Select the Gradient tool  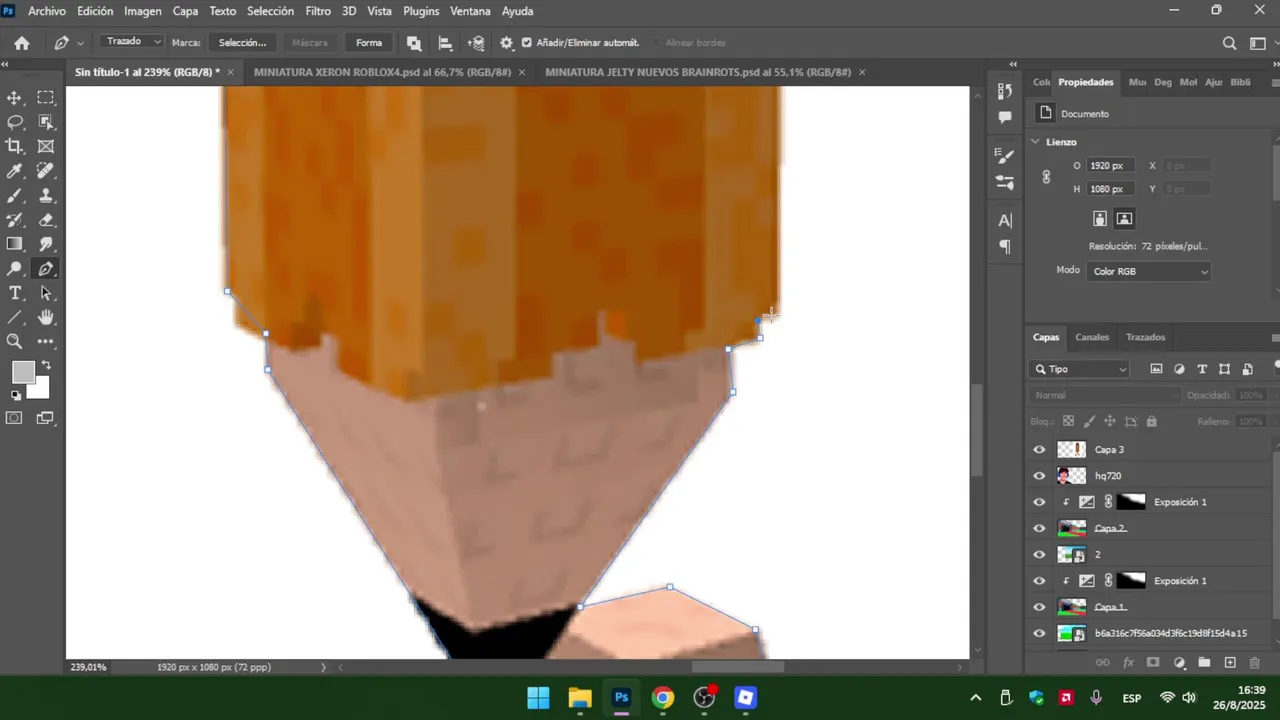[x=15, y=245]
